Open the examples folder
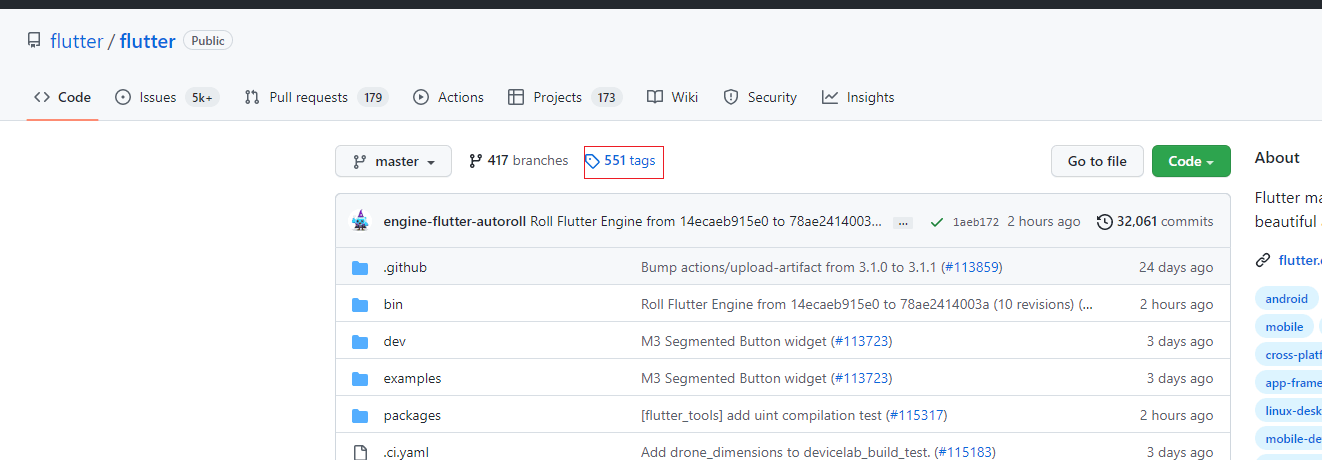 tap(412, 378)
